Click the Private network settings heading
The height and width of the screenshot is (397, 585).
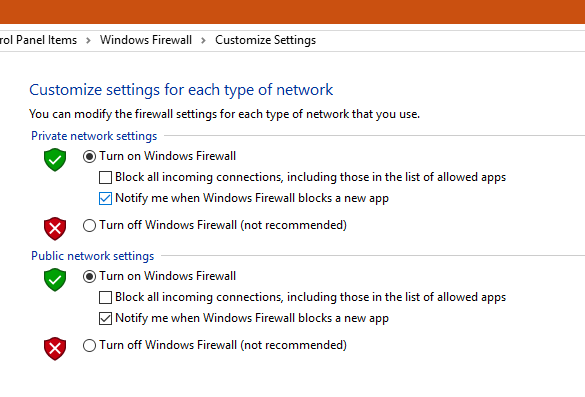tap(94, 136)
